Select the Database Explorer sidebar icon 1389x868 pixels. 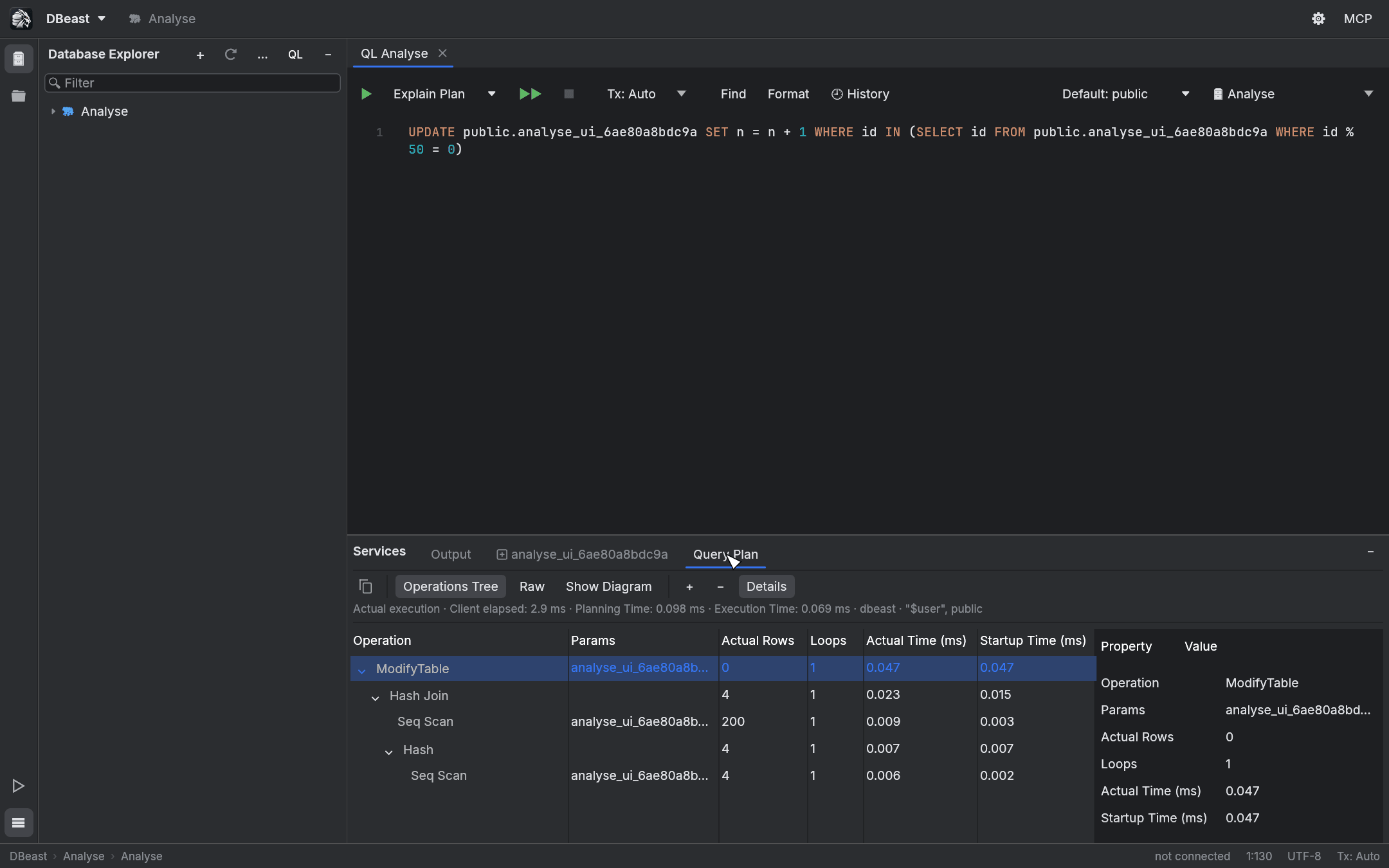pos(19,59)
